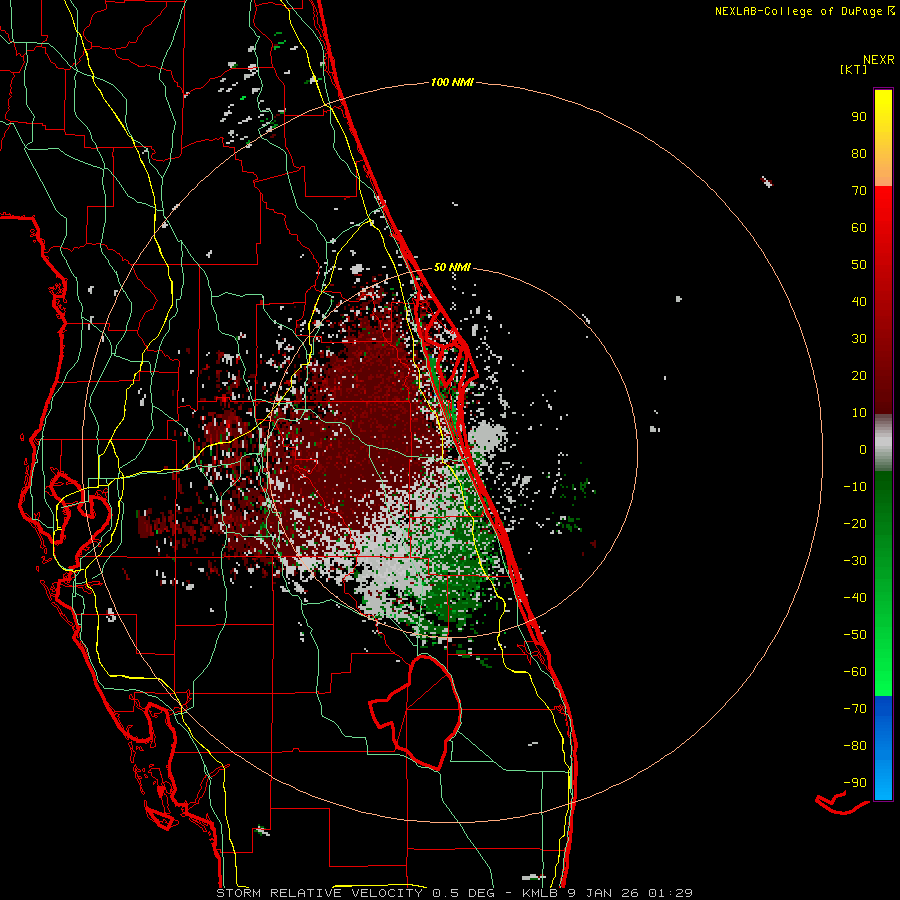Click the positive 10 scale value
Image resolution: width=900 pixels, height=900 pixels.
coord(859,413)
